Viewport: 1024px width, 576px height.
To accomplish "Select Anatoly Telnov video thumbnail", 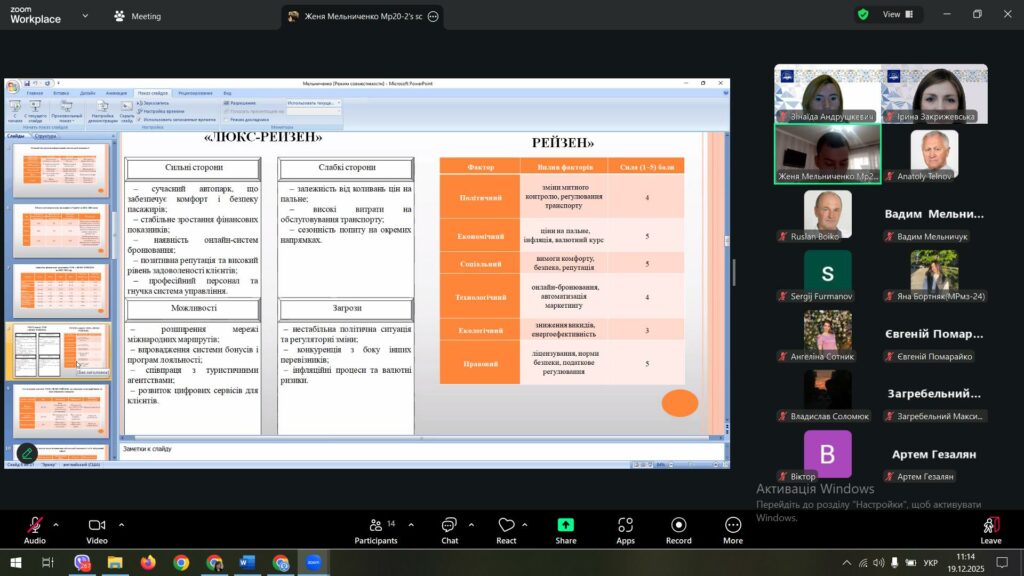I will [934, 151].
